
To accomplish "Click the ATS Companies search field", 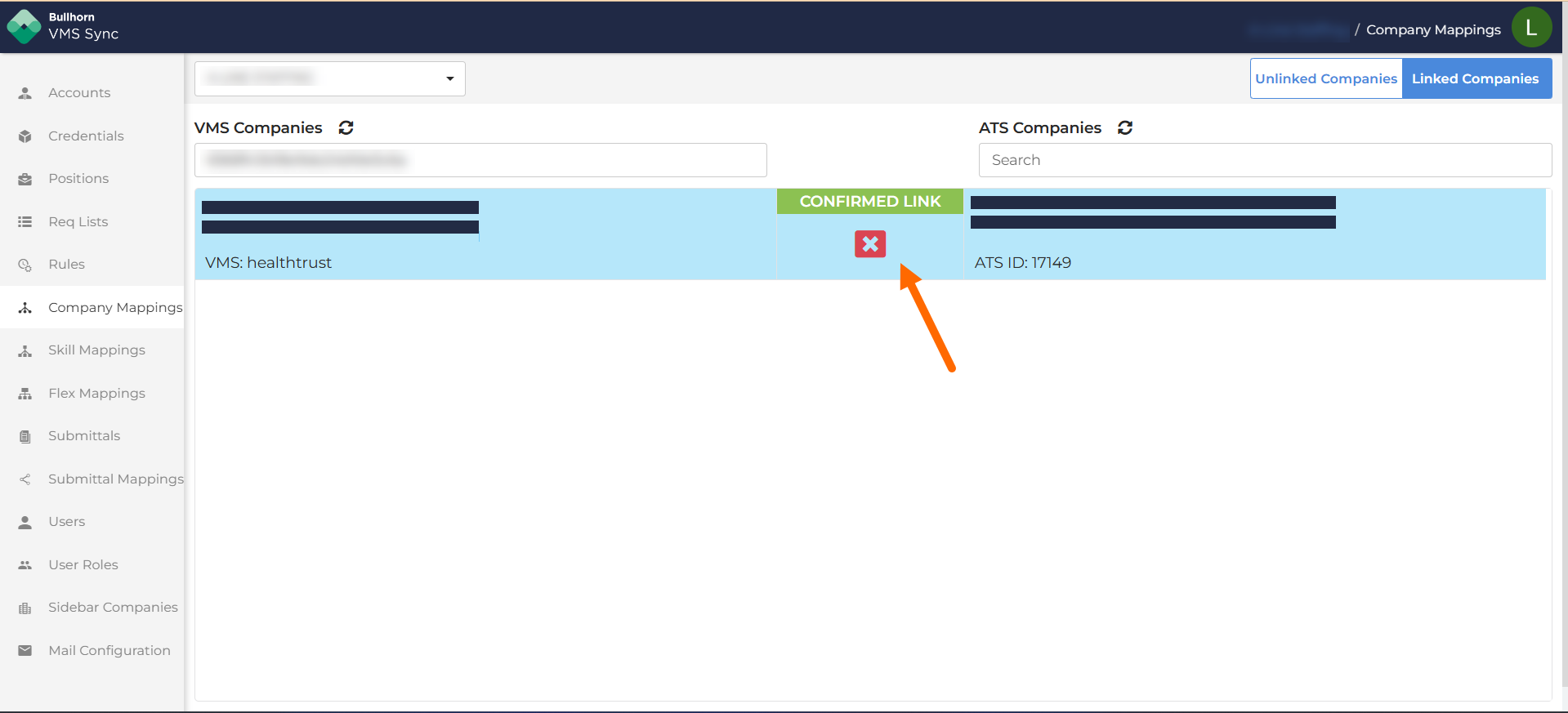I will pos(1264,160).
